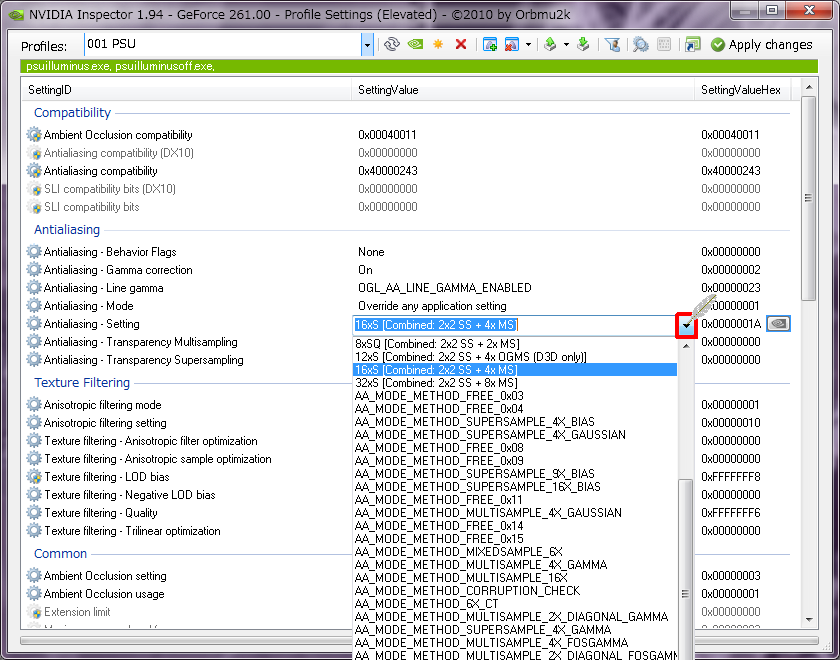Collapse the Antialiasing - Setting dropdown arrow
The image size is (840, 660).
tap(686, 325)
